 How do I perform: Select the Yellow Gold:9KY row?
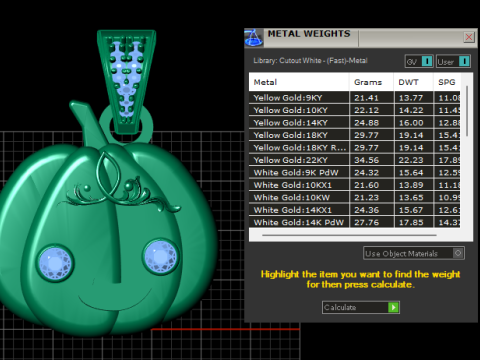[x=354, y=98]
